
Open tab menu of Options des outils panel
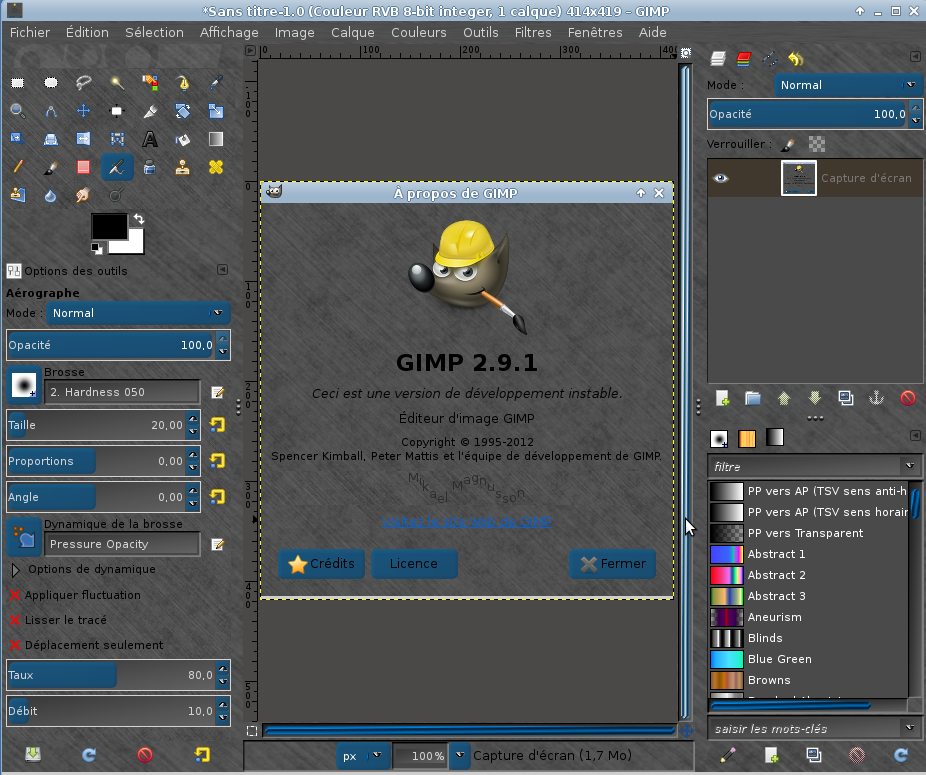click(x=222, y=270)
